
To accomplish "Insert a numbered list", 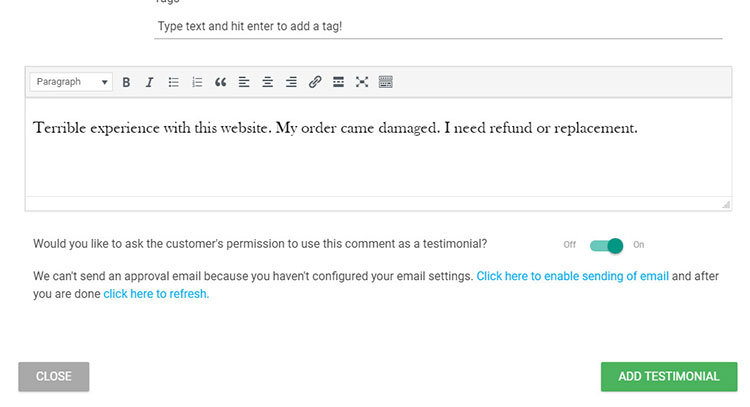I will click(197, 82).
